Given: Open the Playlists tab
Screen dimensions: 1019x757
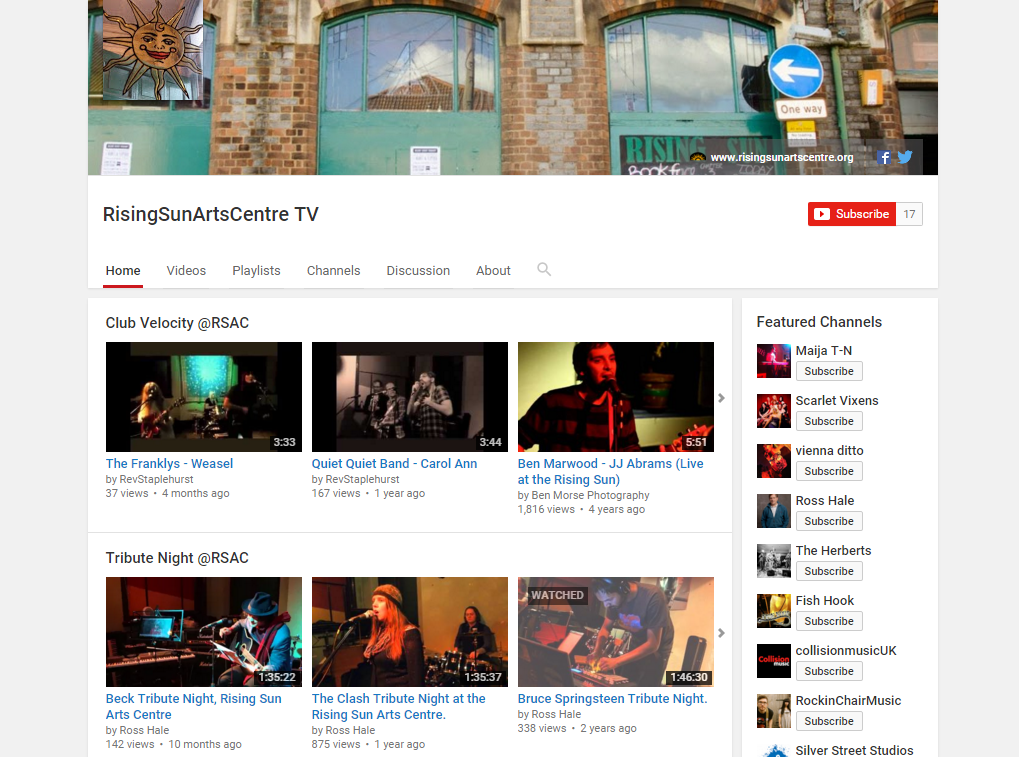Looking at the screenshot, I should point(256,270).
